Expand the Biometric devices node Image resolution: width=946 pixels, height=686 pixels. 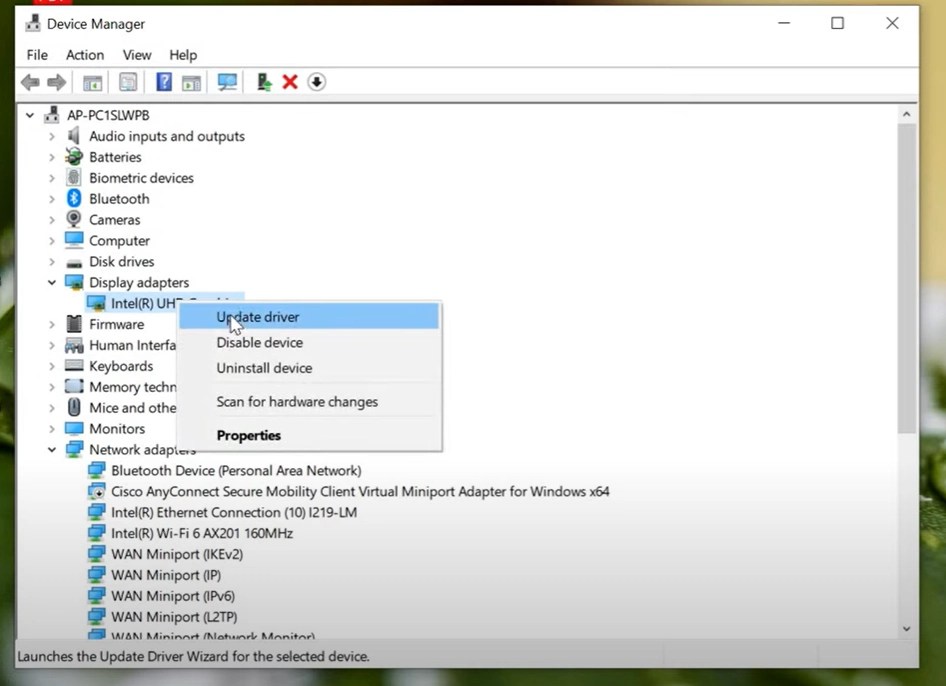tap(52, 178)
